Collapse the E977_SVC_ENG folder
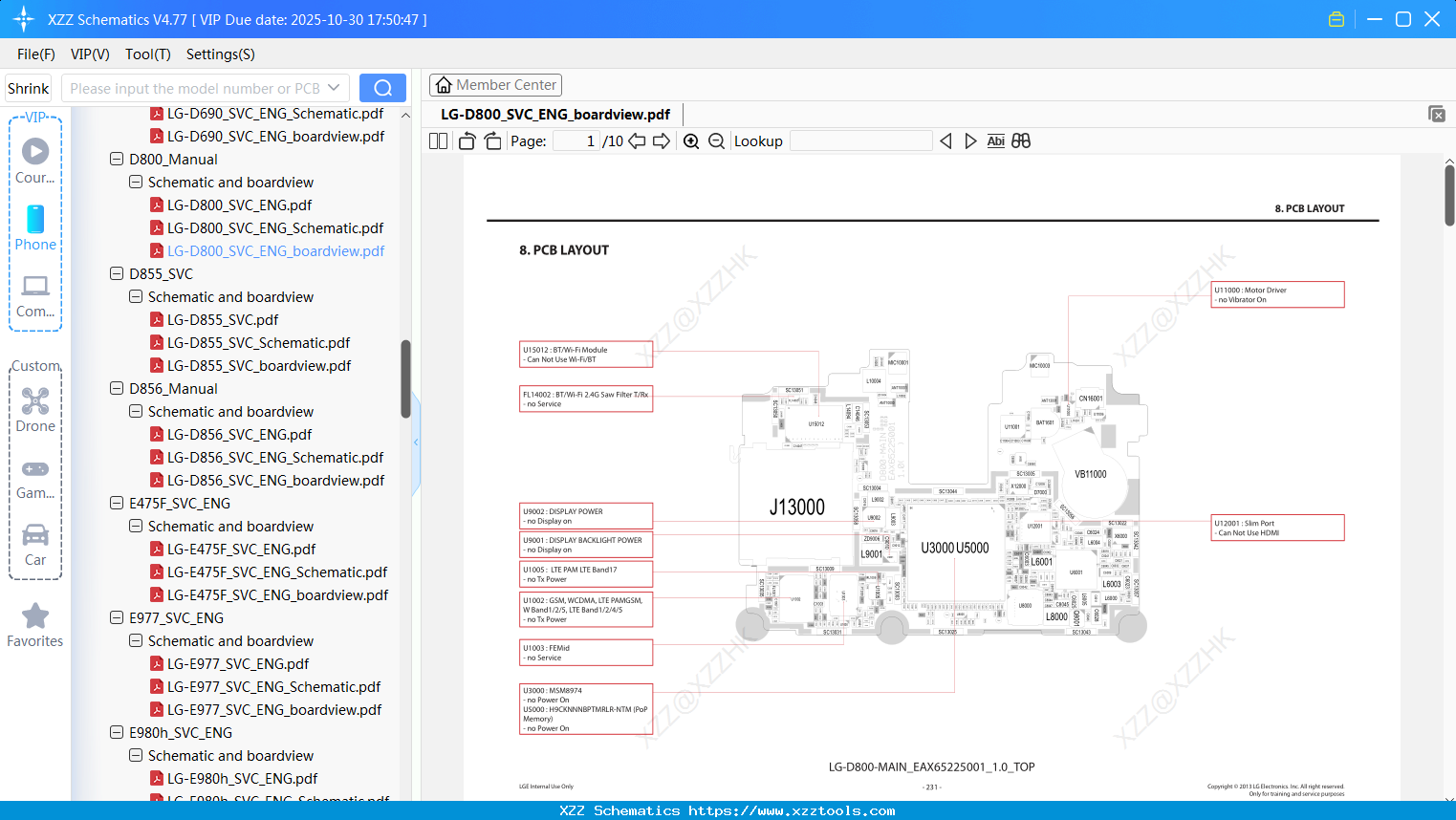The width and height of the screenshot is (1456, 820). pos(116,617)
